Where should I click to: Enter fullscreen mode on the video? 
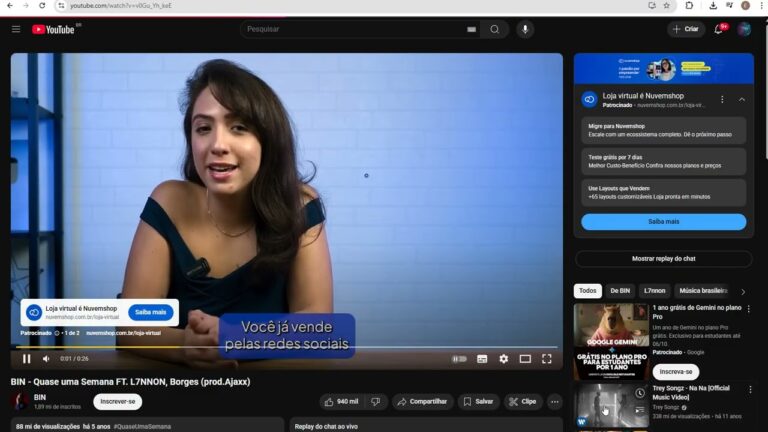547,359
